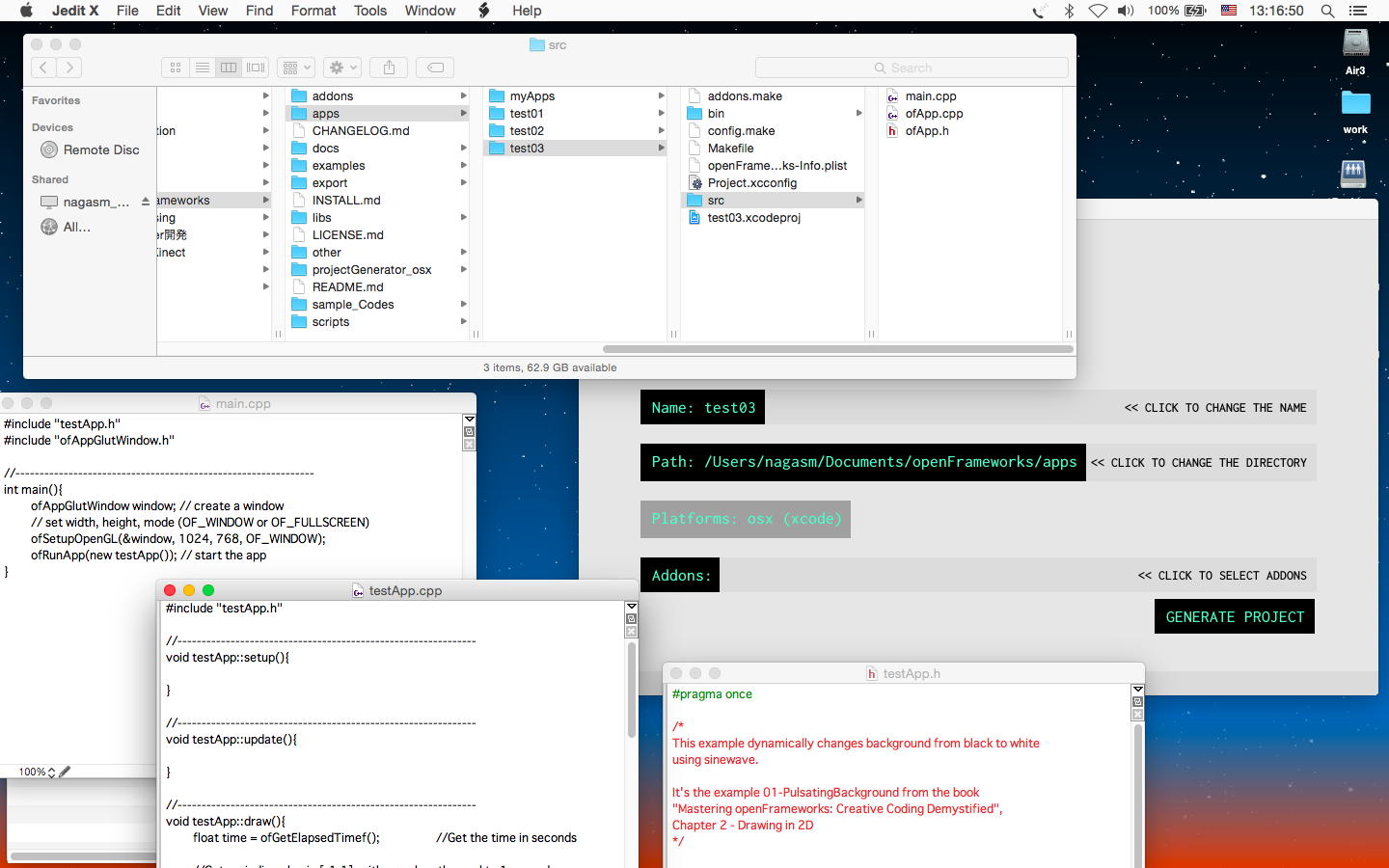The width and height of the screenshot is (1389, 868).
Task: Expand the bin folder arrow
Action: point(858,114)
